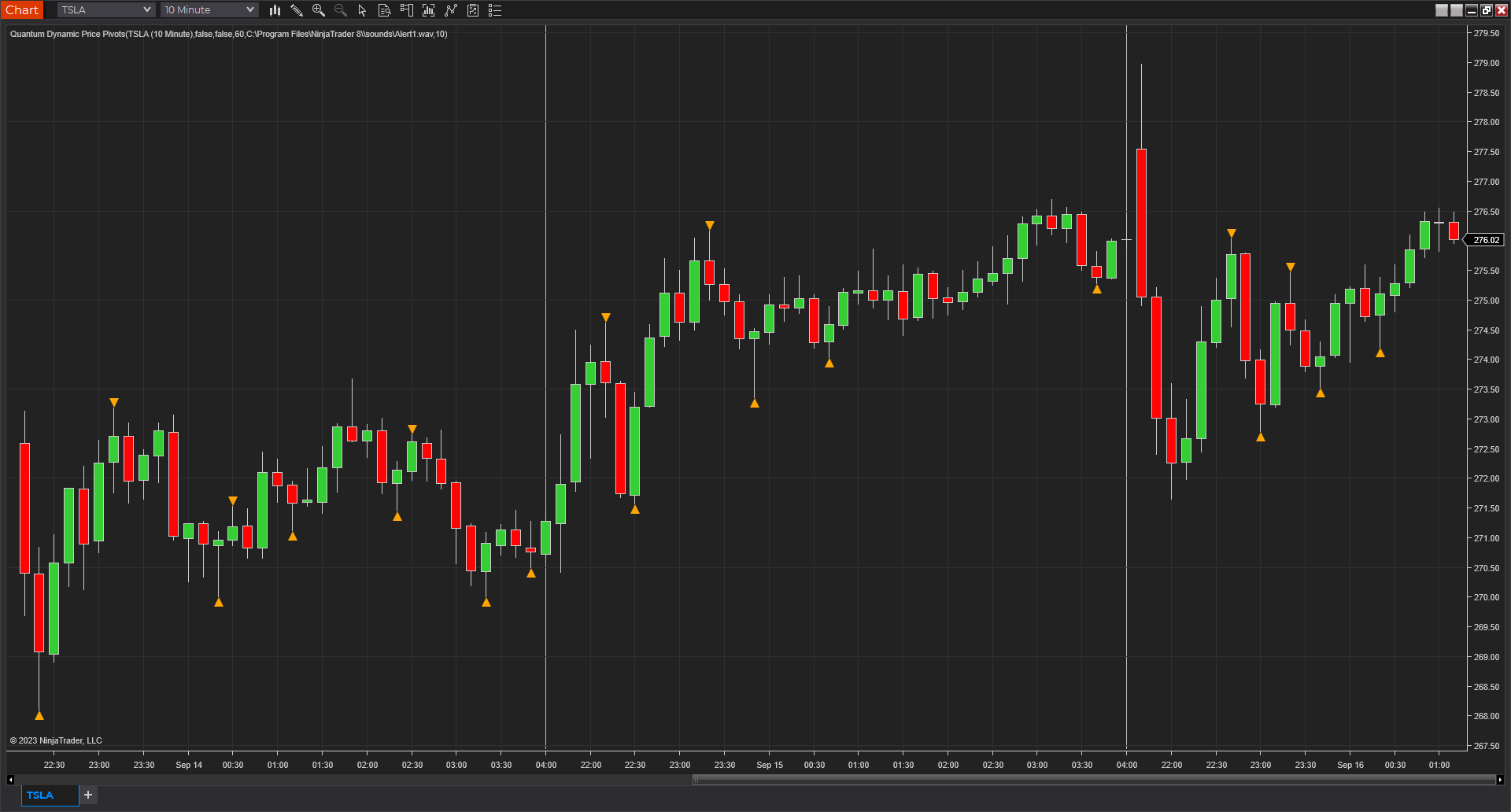
Task: Click the first gray window link button
Action: point(1442,10)
